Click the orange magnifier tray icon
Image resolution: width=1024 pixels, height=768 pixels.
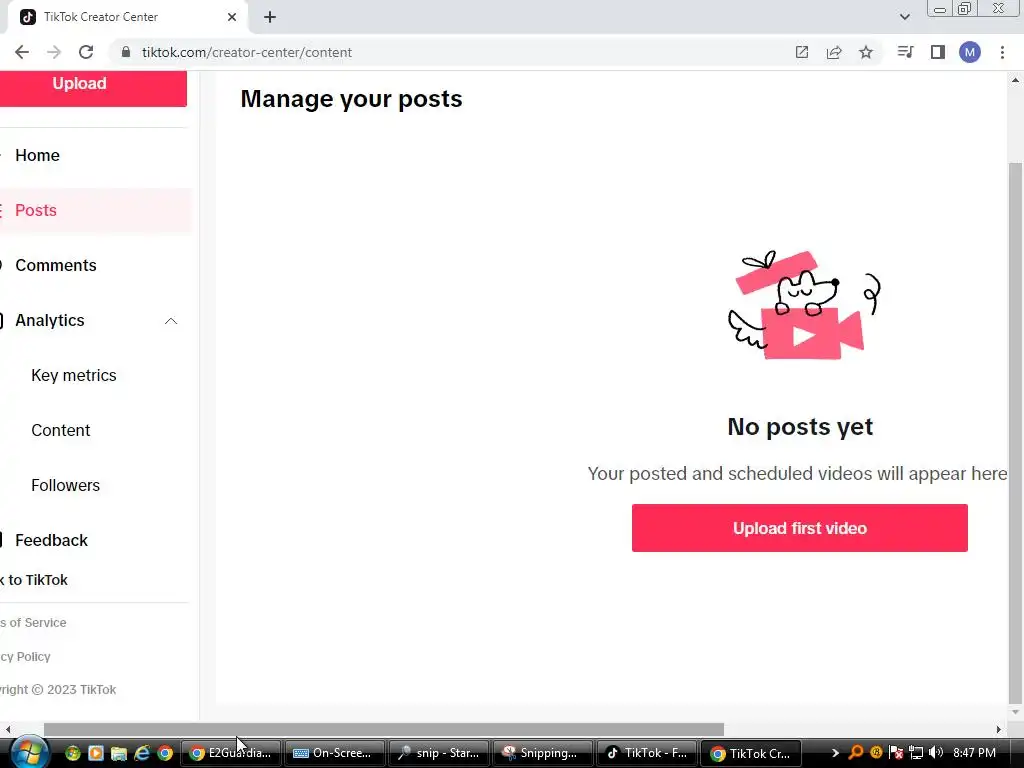click(x=856, y=753)
